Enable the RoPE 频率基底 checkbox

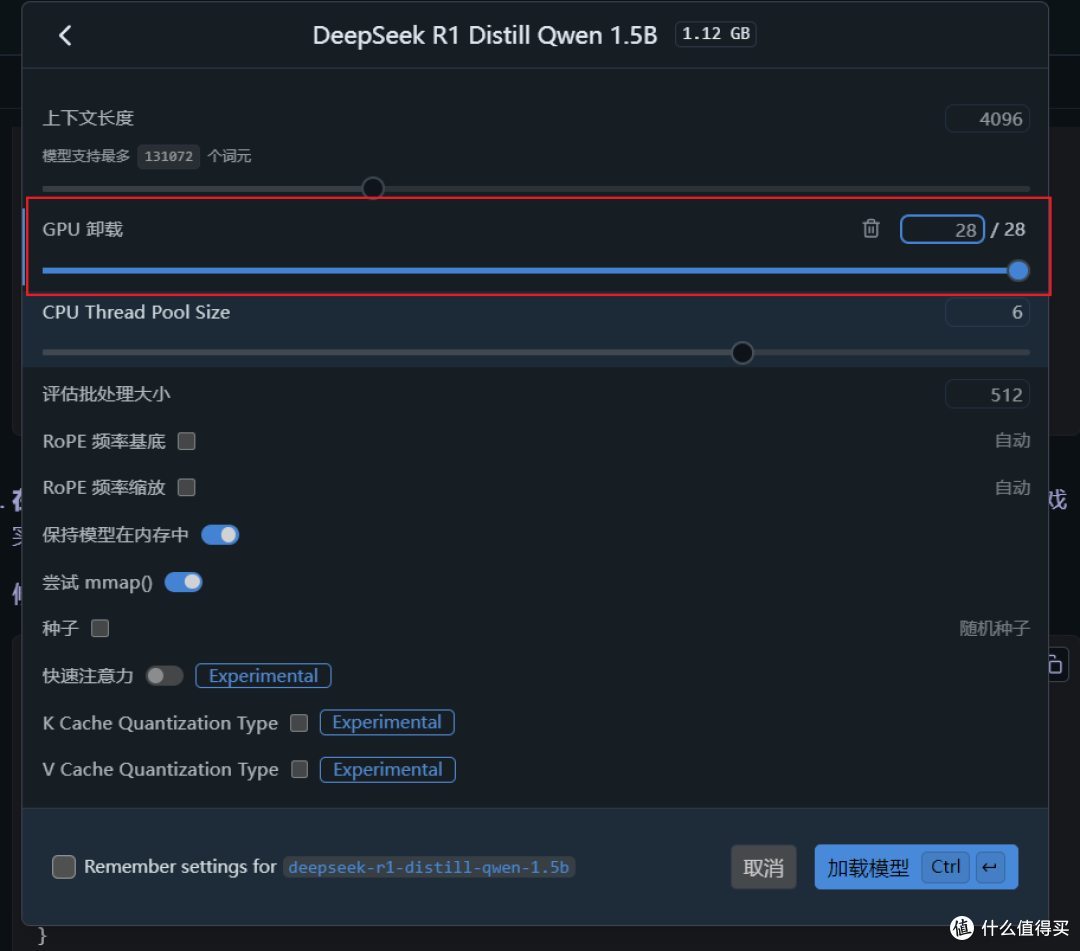point(186,441)
